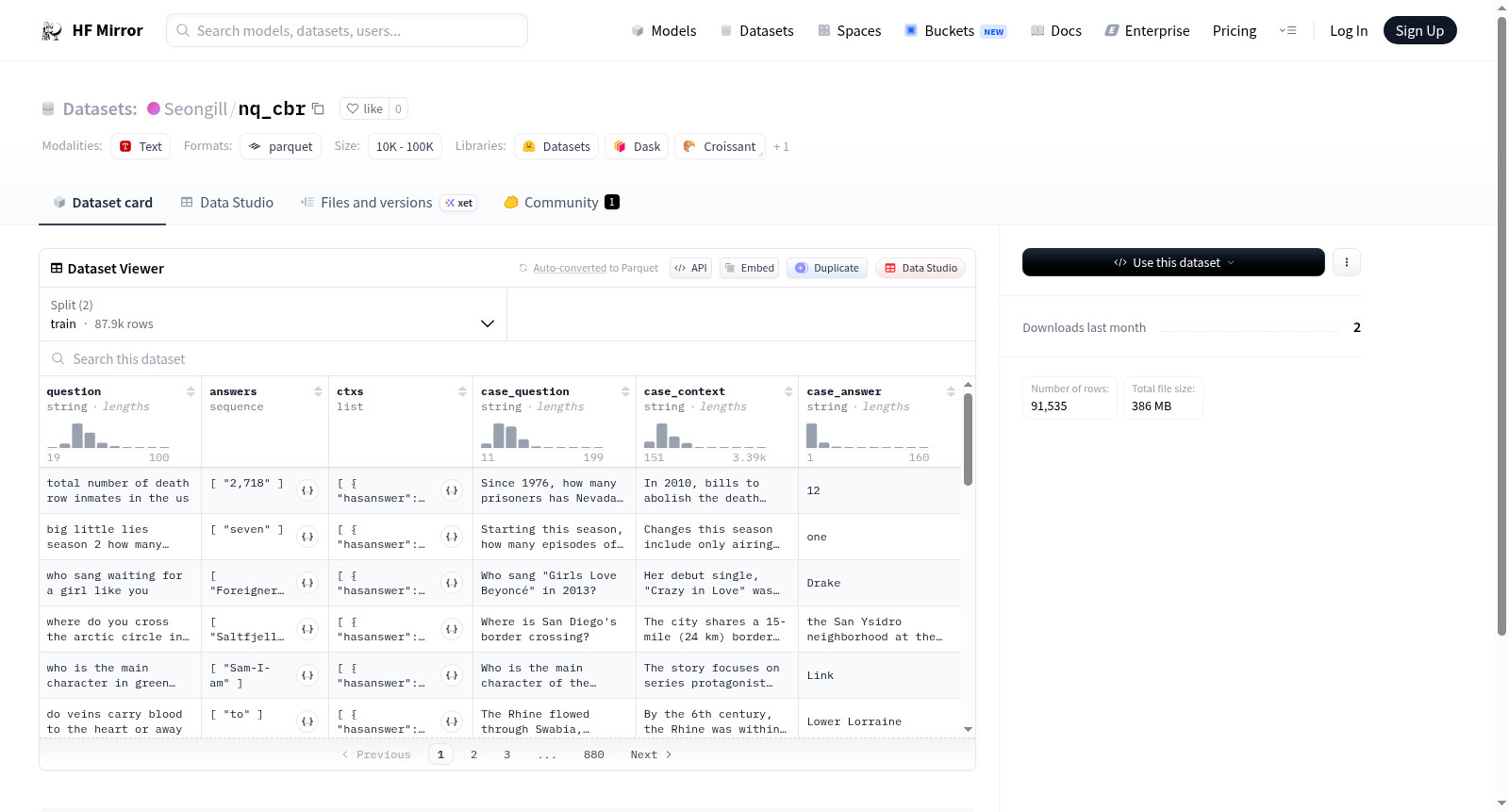Open Docs in top navigation
Screen dimensions: 1509x812
pyautogui.click(x=1056, y=30)
